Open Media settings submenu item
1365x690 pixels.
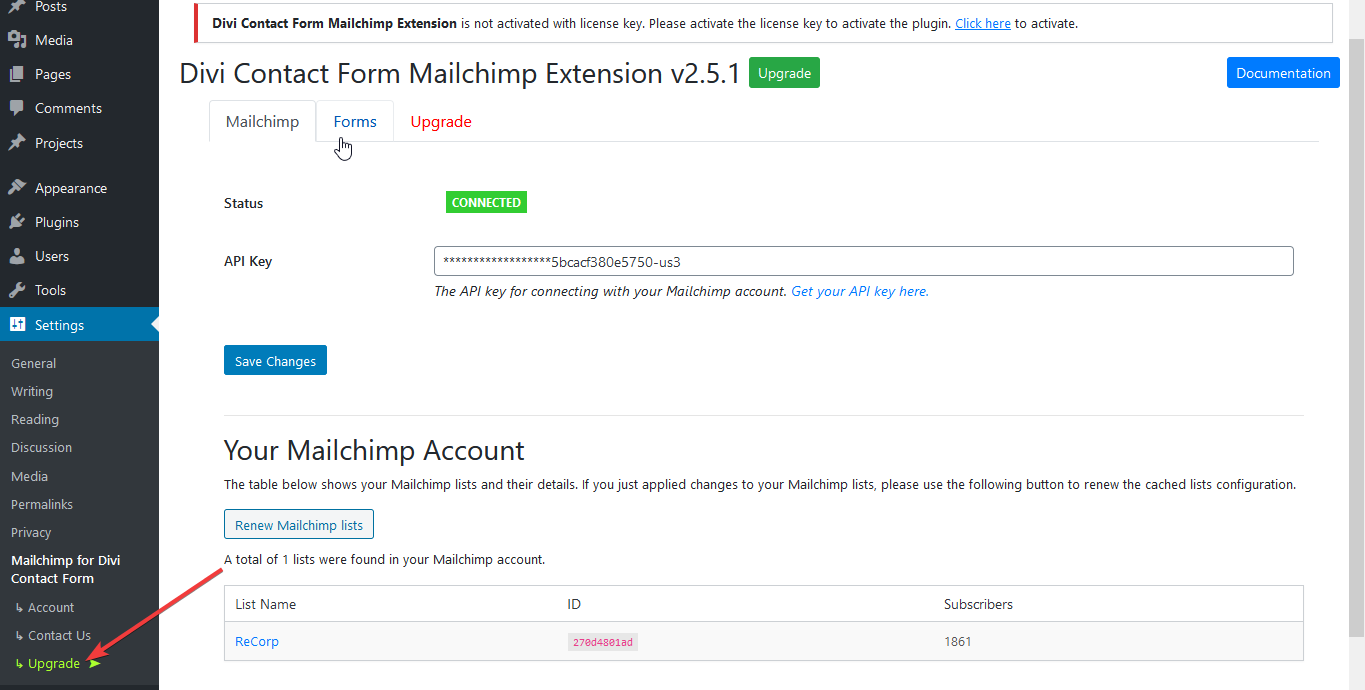[29, 476]
